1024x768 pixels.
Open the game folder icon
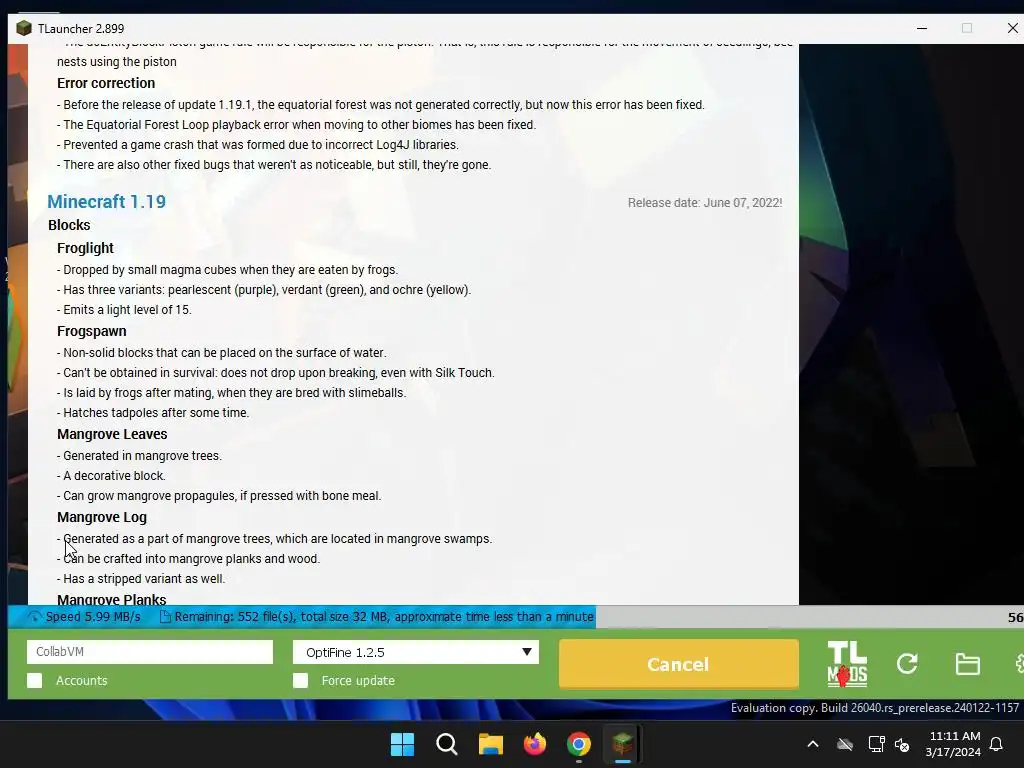967,664
